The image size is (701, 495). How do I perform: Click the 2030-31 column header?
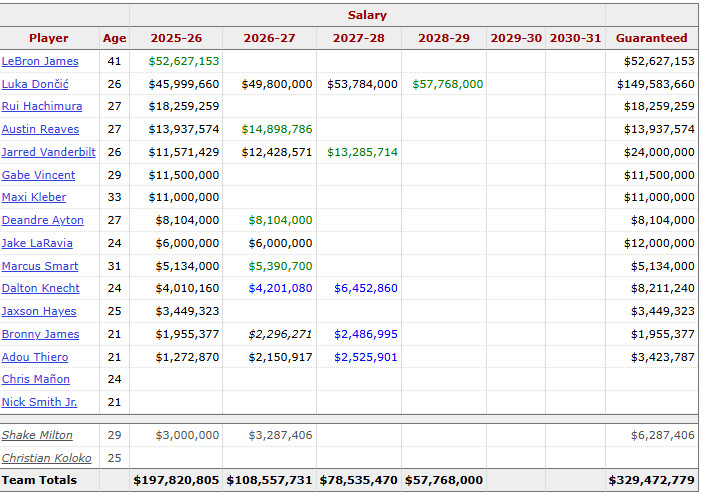point(575,38)
